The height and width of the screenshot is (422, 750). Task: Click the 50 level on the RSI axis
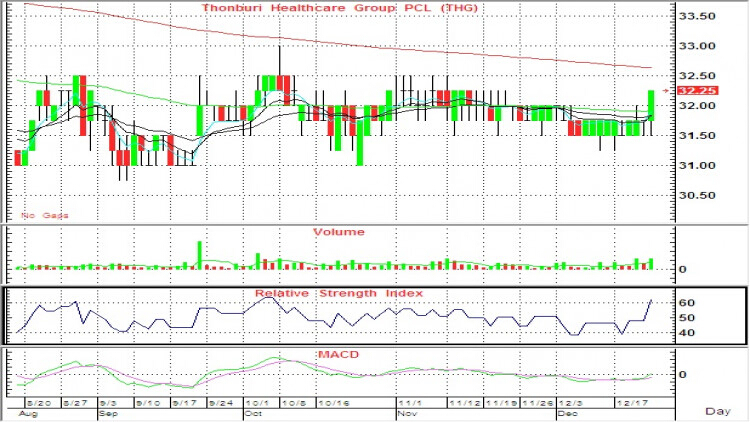click(687, 318)
